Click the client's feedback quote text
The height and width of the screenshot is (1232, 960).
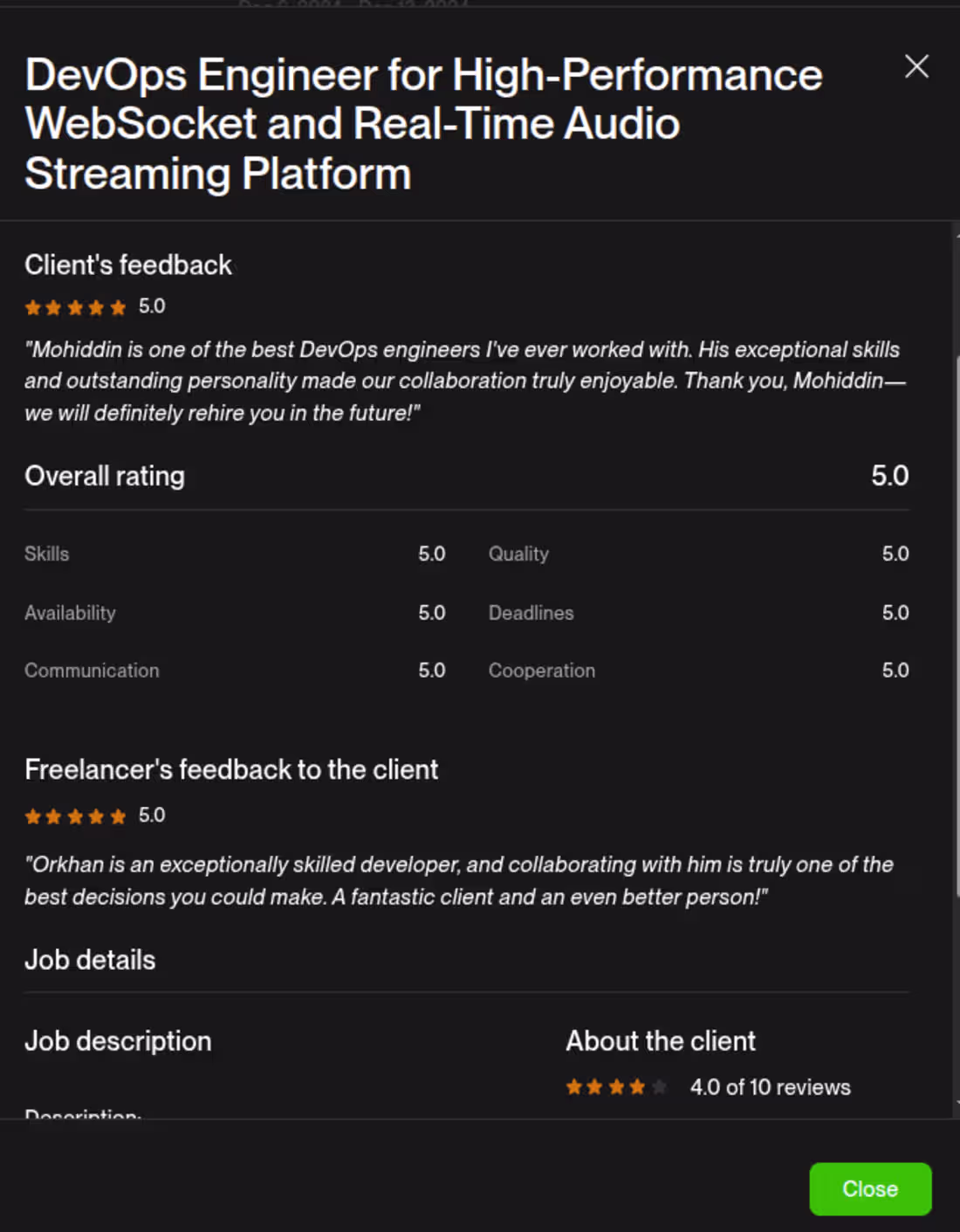click(x=463, y=381)
